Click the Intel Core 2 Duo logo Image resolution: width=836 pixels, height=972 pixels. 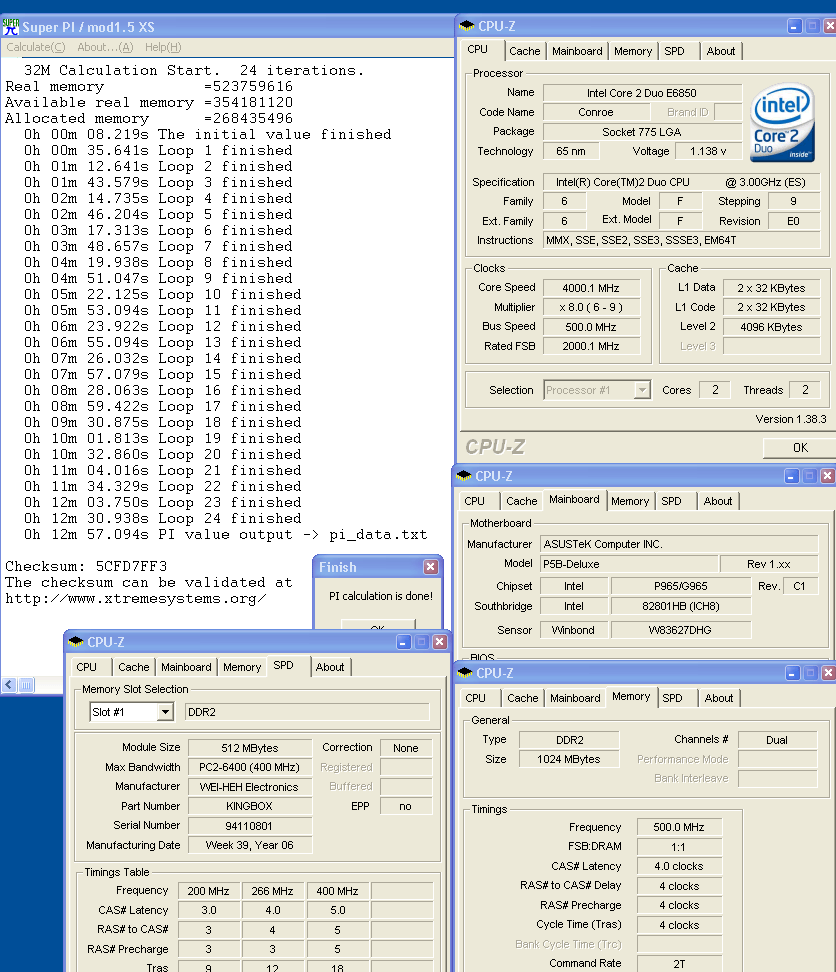(x=782, y=123)
